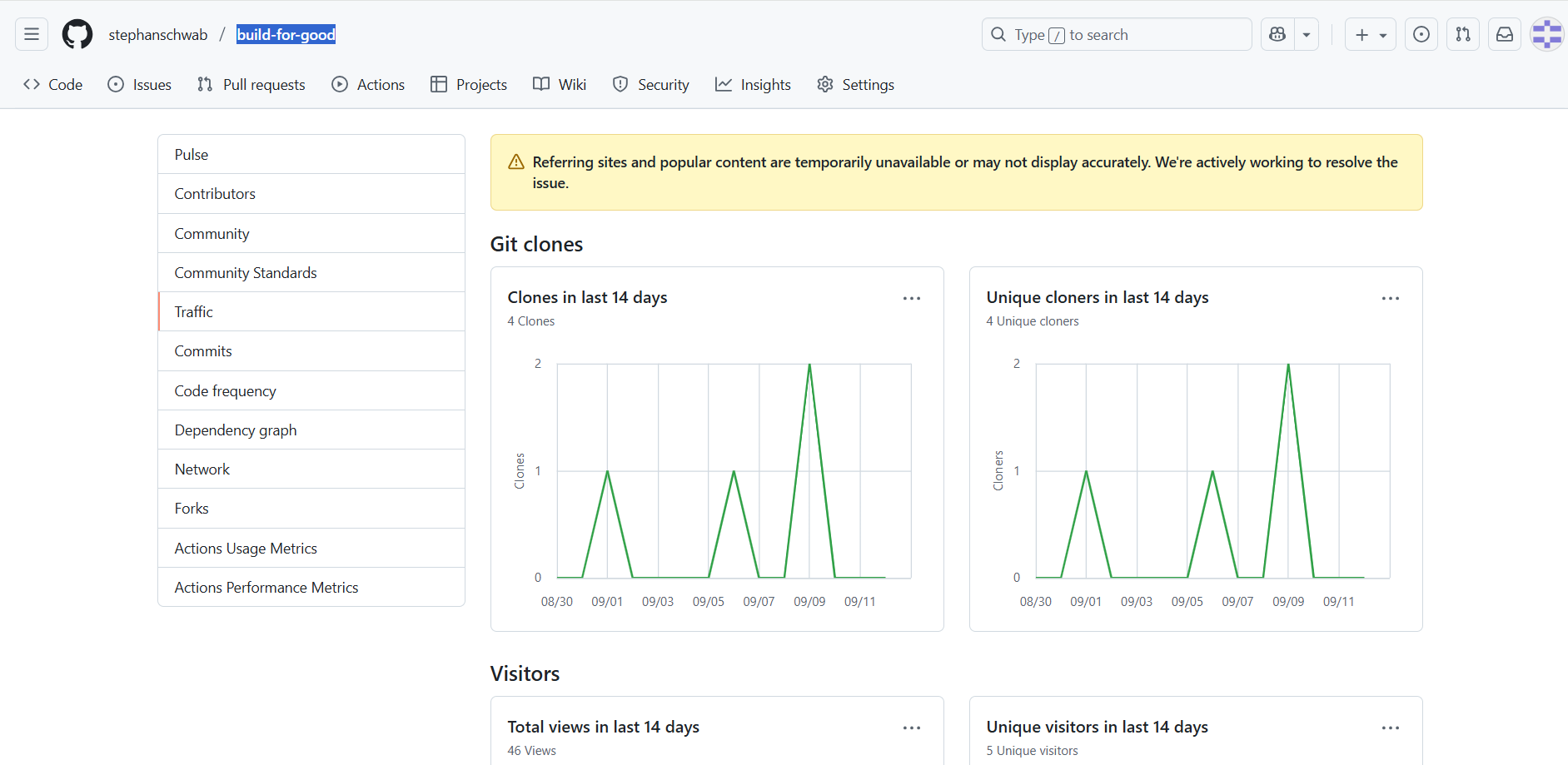Open options menu for Total views chart
Viewport: 1568px width, 765px height.
click(x=912, y=728)
